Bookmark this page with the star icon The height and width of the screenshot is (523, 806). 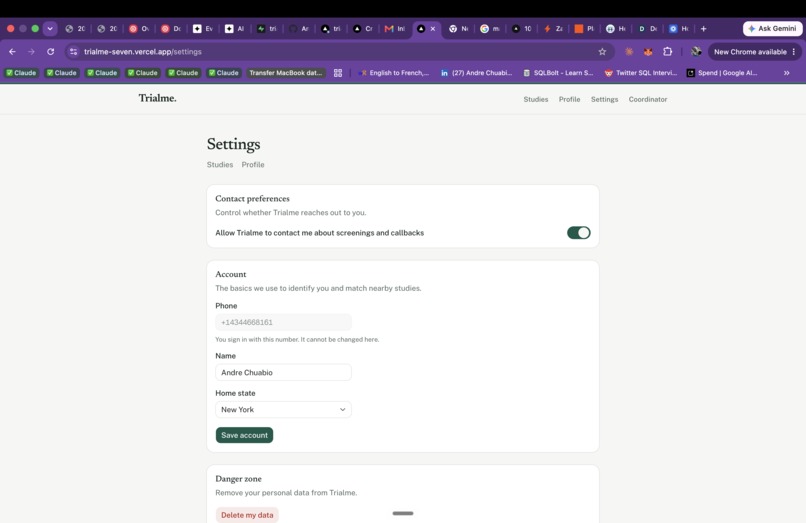click(602, 51)
